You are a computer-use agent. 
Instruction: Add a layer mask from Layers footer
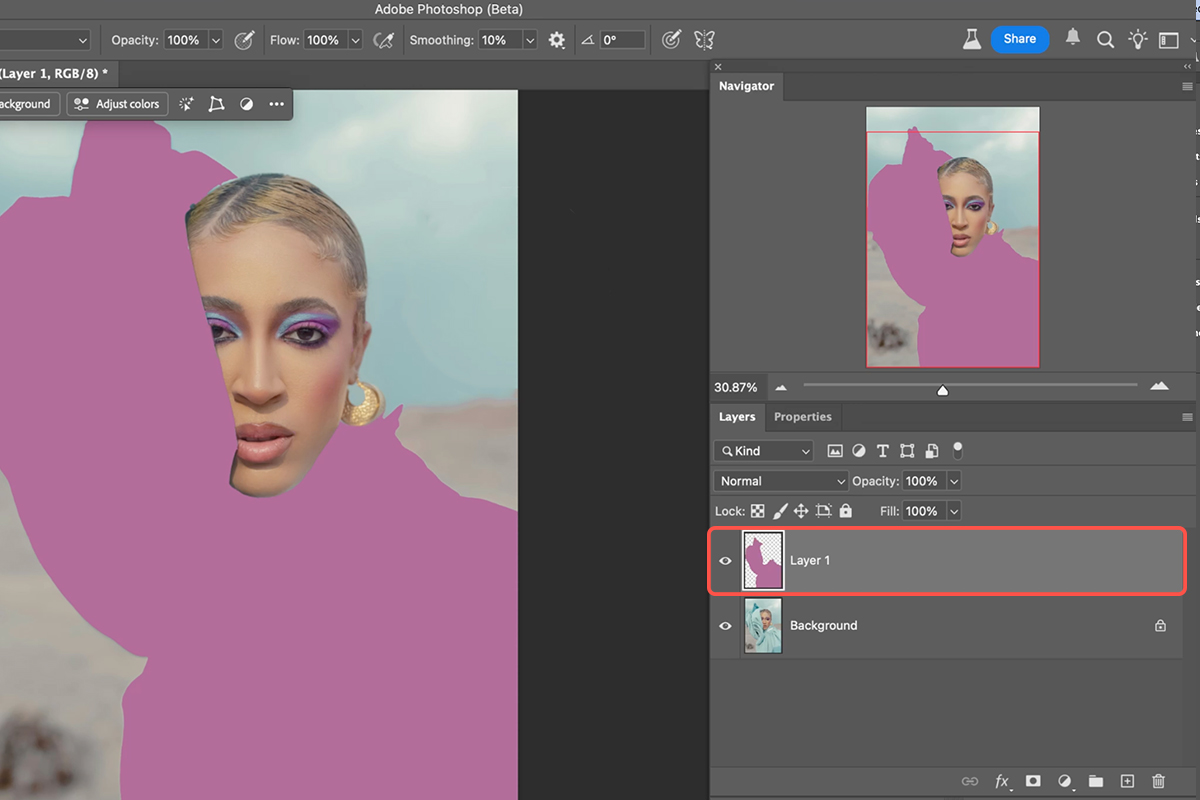1033,781
